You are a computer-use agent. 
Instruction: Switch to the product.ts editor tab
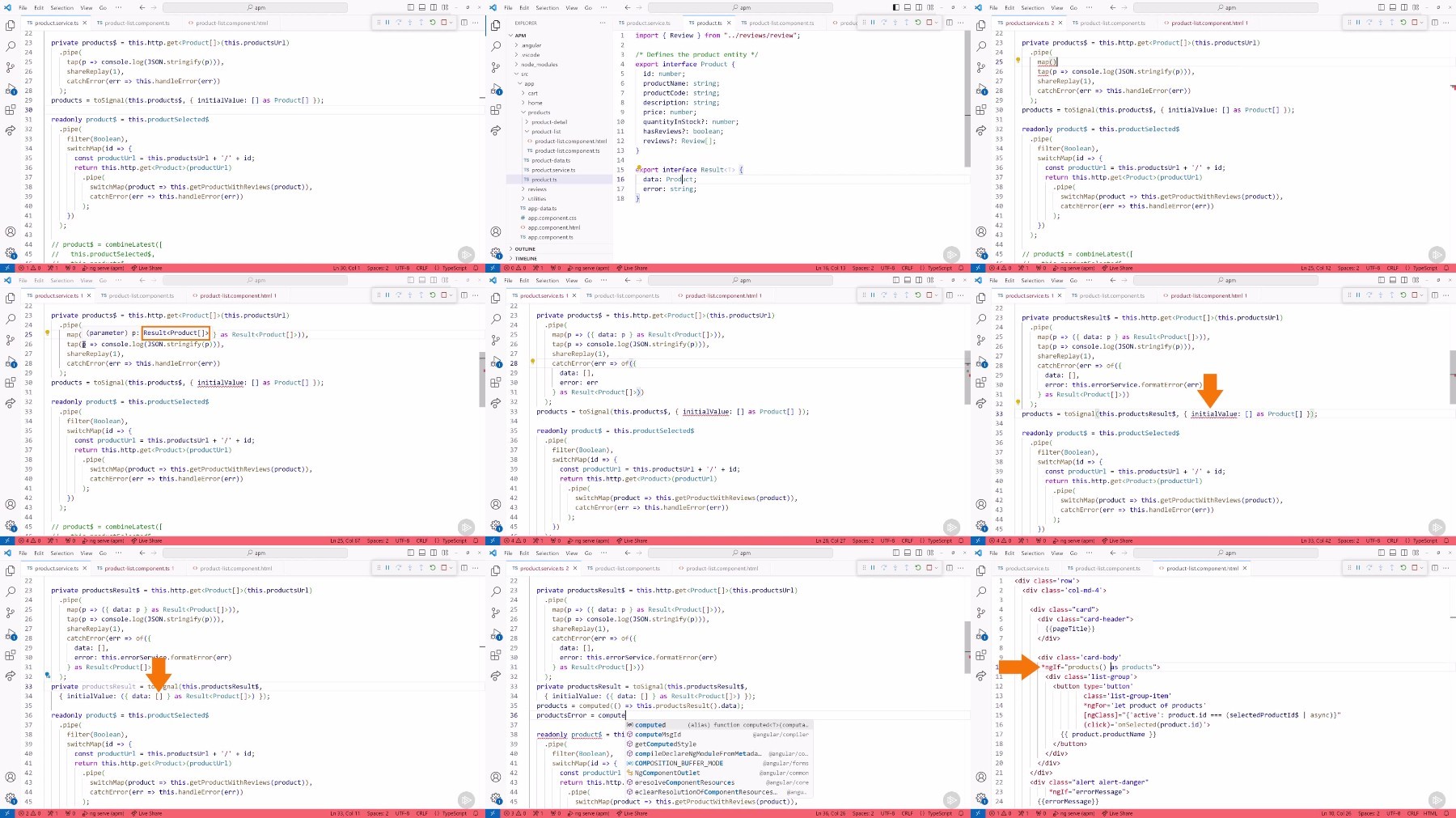click(x=709, y=23)
